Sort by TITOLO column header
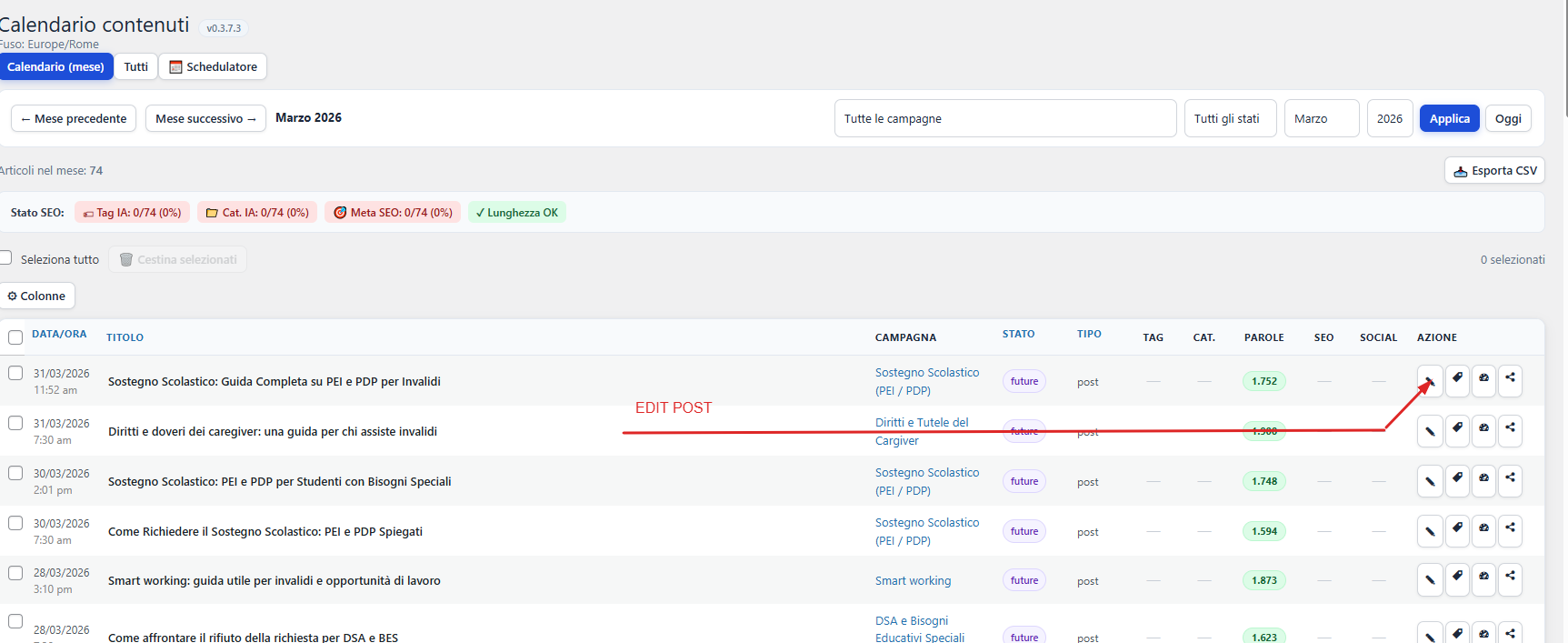This screenshot has width=1568, height=643. (x=125, y=337)
